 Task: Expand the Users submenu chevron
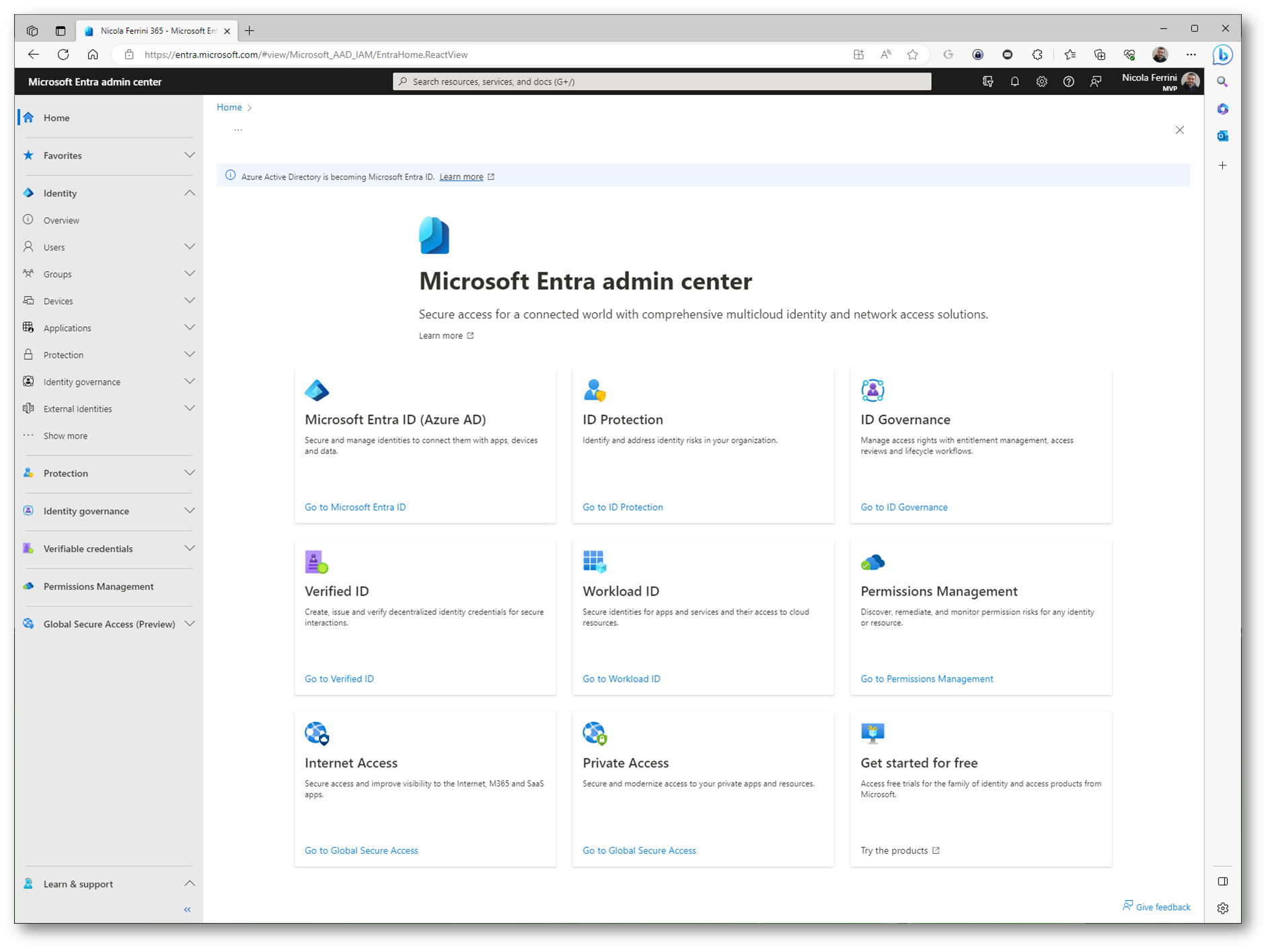[190, 247]
